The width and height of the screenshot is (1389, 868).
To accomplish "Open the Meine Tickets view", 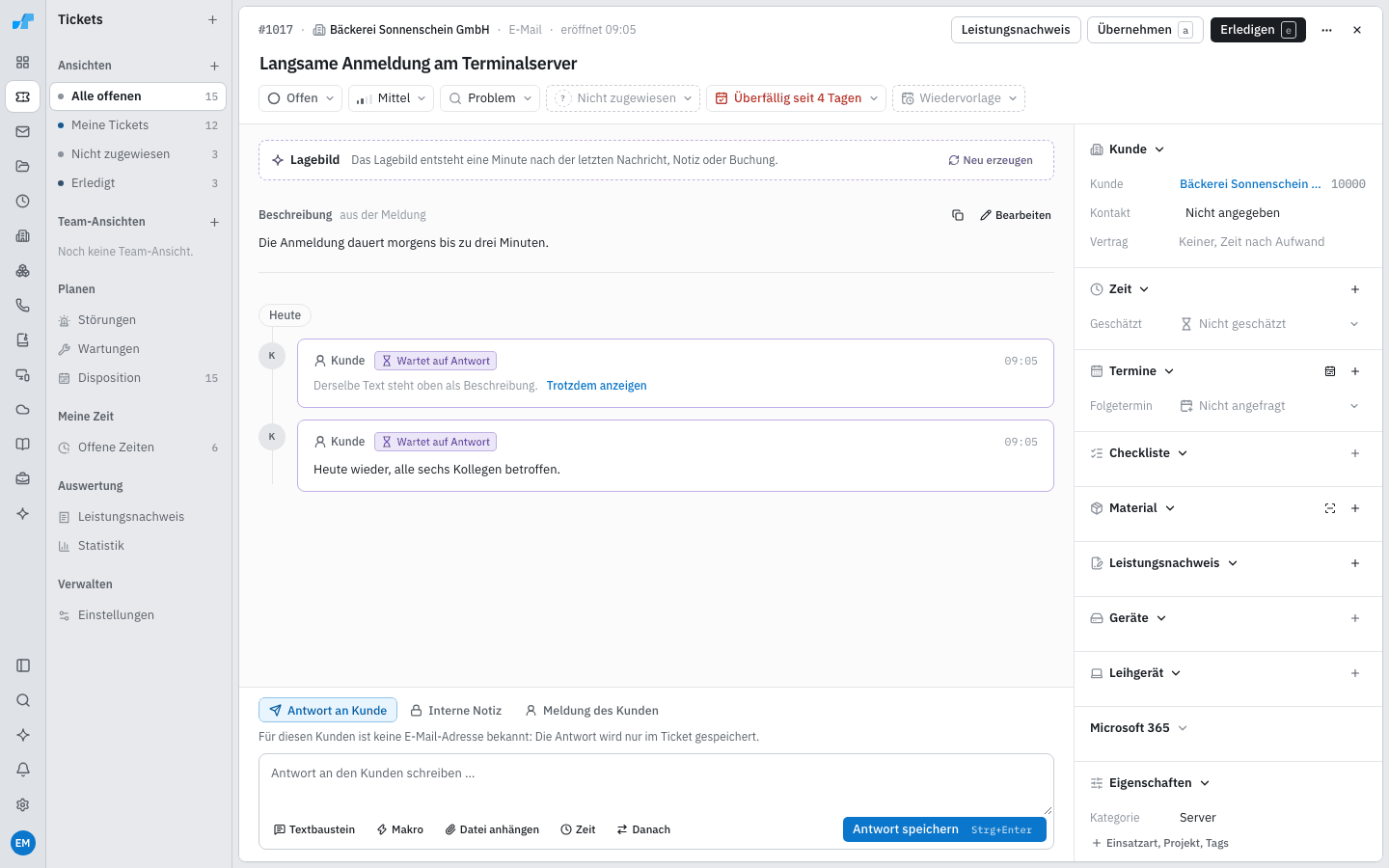I will tap(138, 125).
